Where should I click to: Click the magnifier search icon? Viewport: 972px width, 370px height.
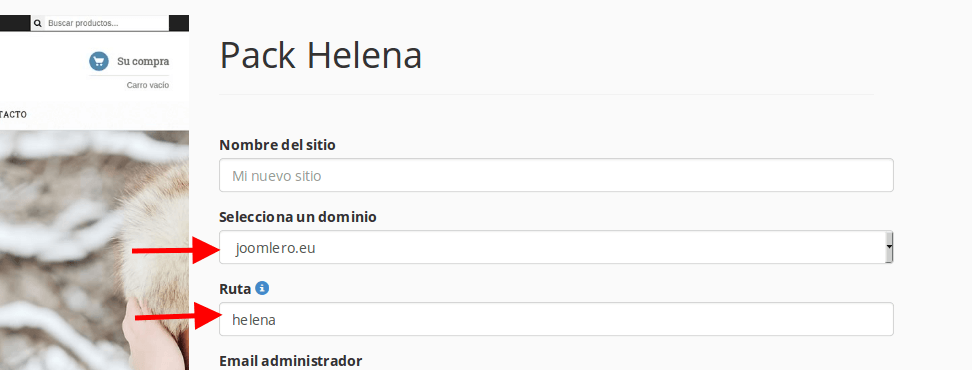click(38, 23)
